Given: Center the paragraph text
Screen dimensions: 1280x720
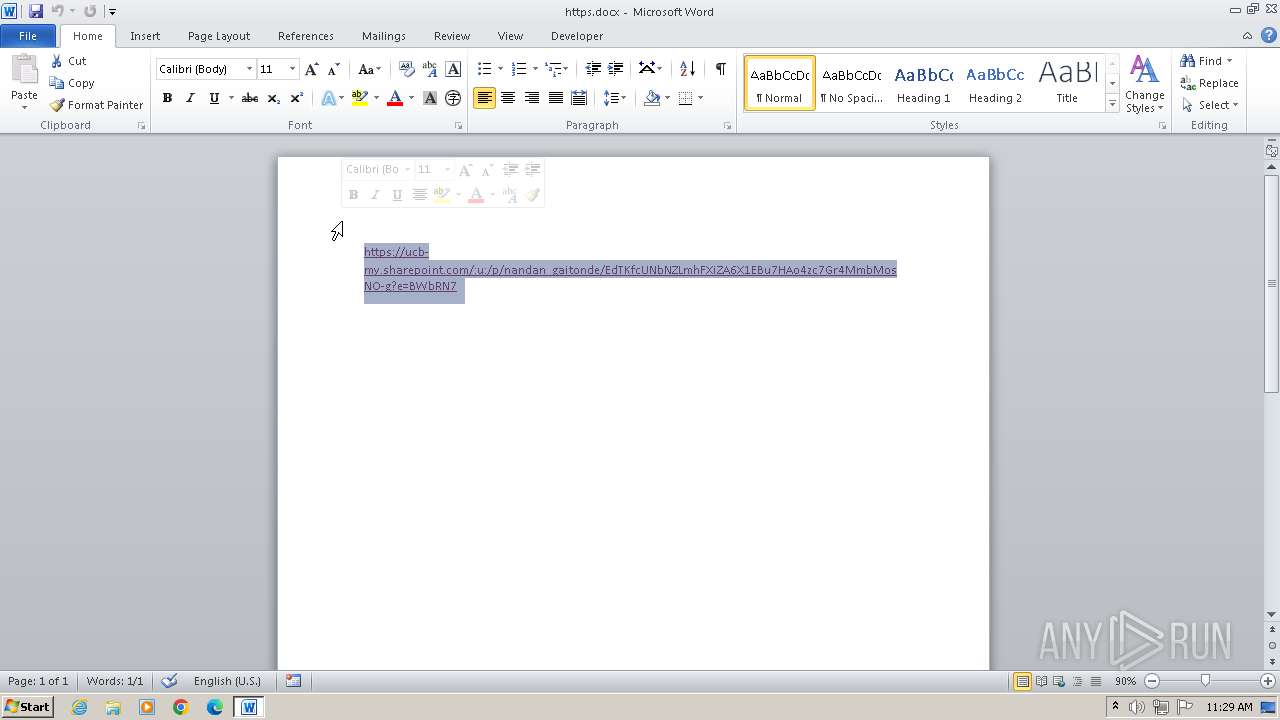Looking at the screenshot, I should point(508,98).
